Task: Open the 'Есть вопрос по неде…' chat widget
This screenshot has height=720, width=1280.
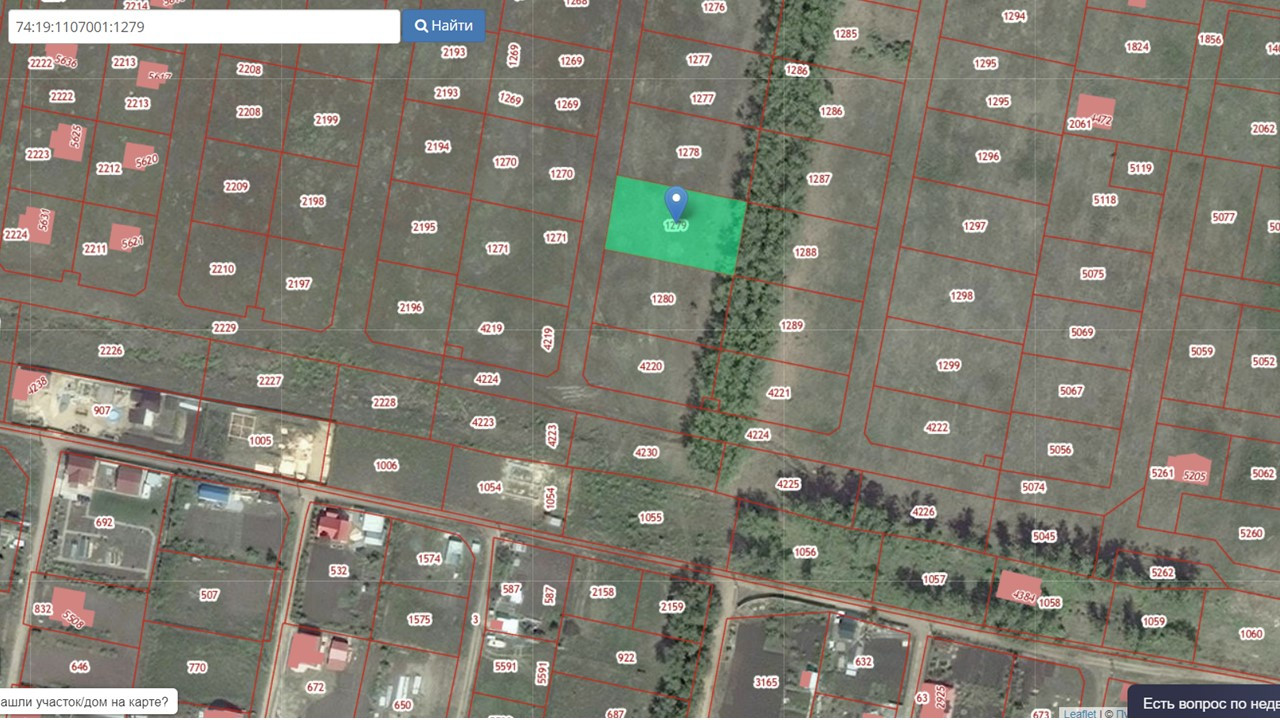Action: point(1206,703)
